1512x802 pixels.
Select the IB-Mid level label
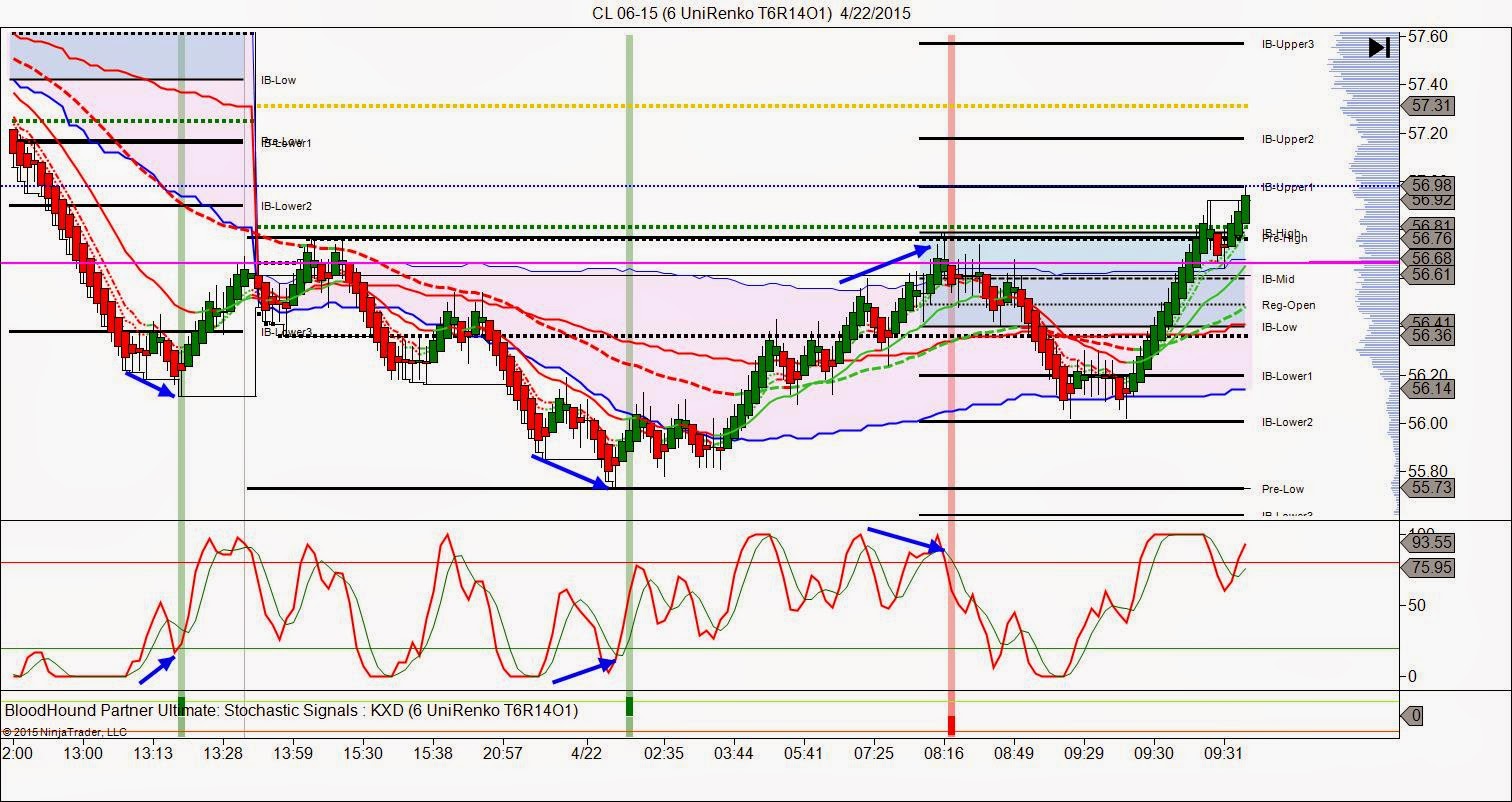(x=1278, y=279)
